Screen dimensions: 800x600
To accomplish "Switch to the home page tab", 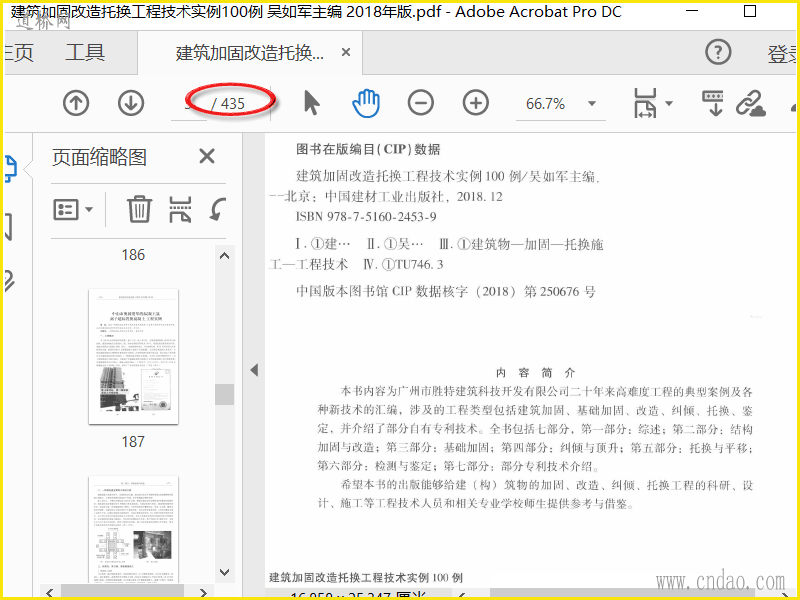I will 19,53.
